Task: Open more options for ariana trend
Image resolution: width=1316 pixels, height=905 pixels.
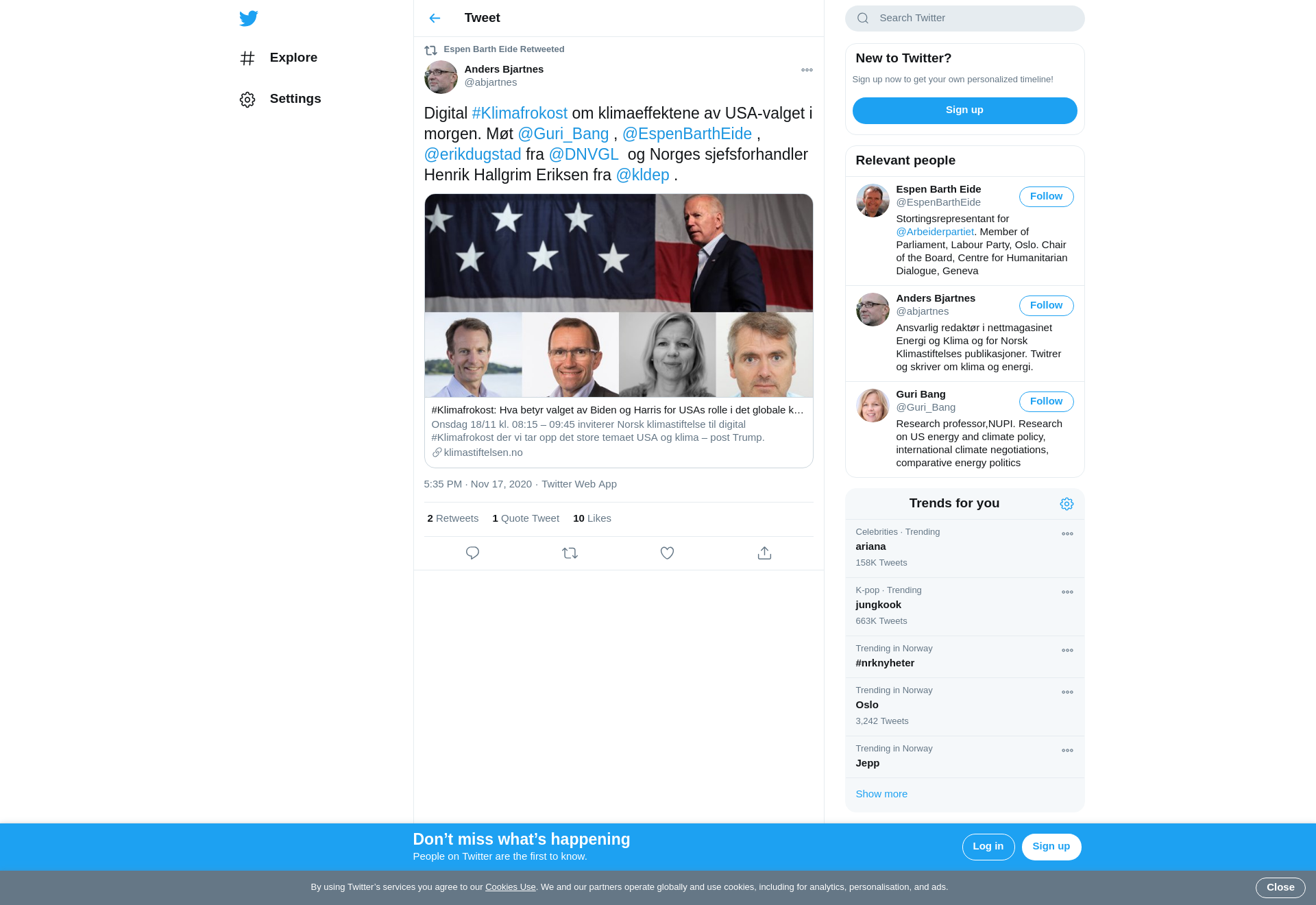Action: (x=1067, y=534)
